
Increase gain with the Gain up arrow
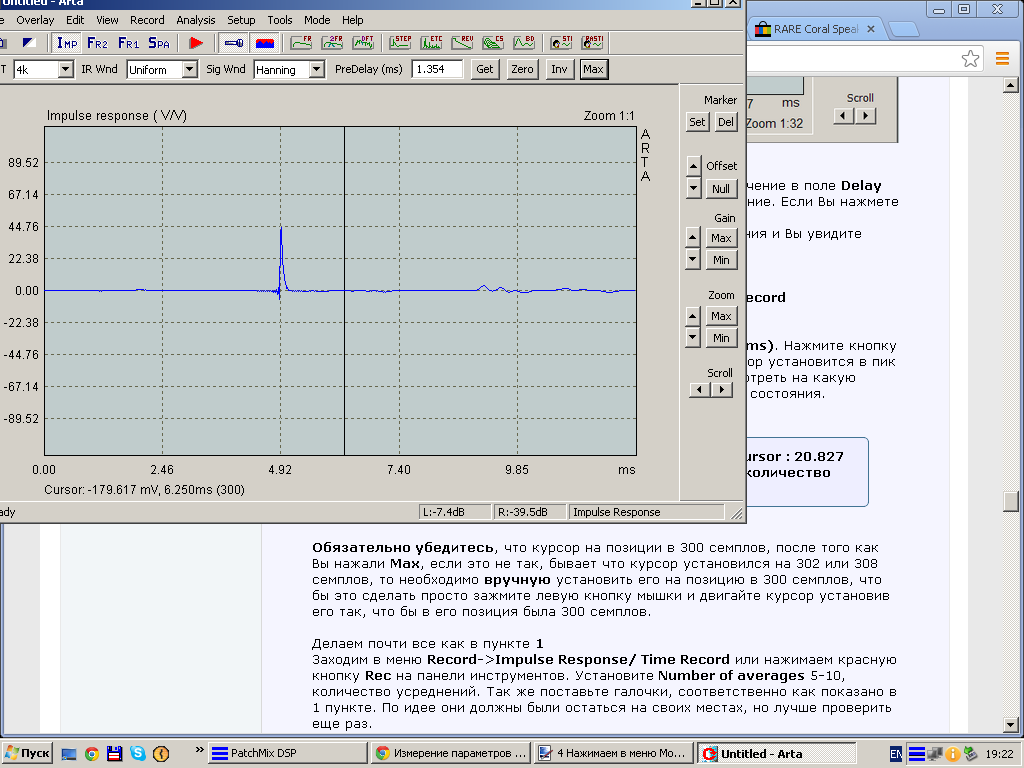pos(693,238)
